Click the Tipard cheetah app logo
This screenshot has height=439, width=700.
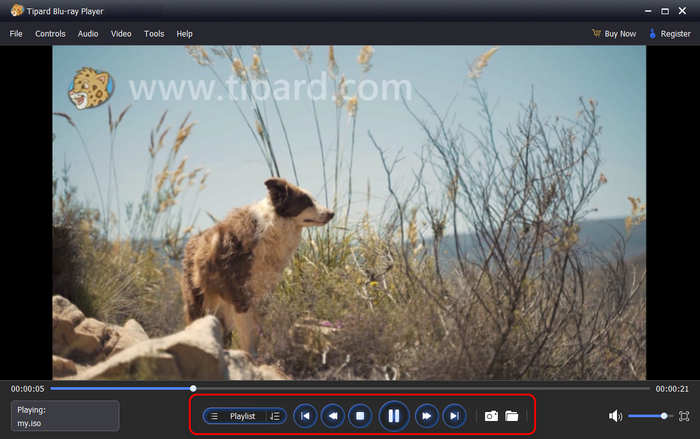pyautogui.click(x=17, y=10)
